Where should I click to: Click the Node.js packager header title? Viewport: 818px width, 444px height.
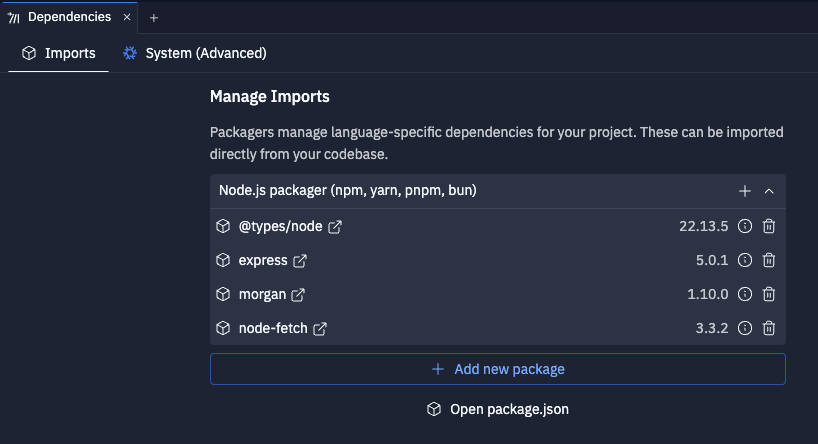coord(347,190)
